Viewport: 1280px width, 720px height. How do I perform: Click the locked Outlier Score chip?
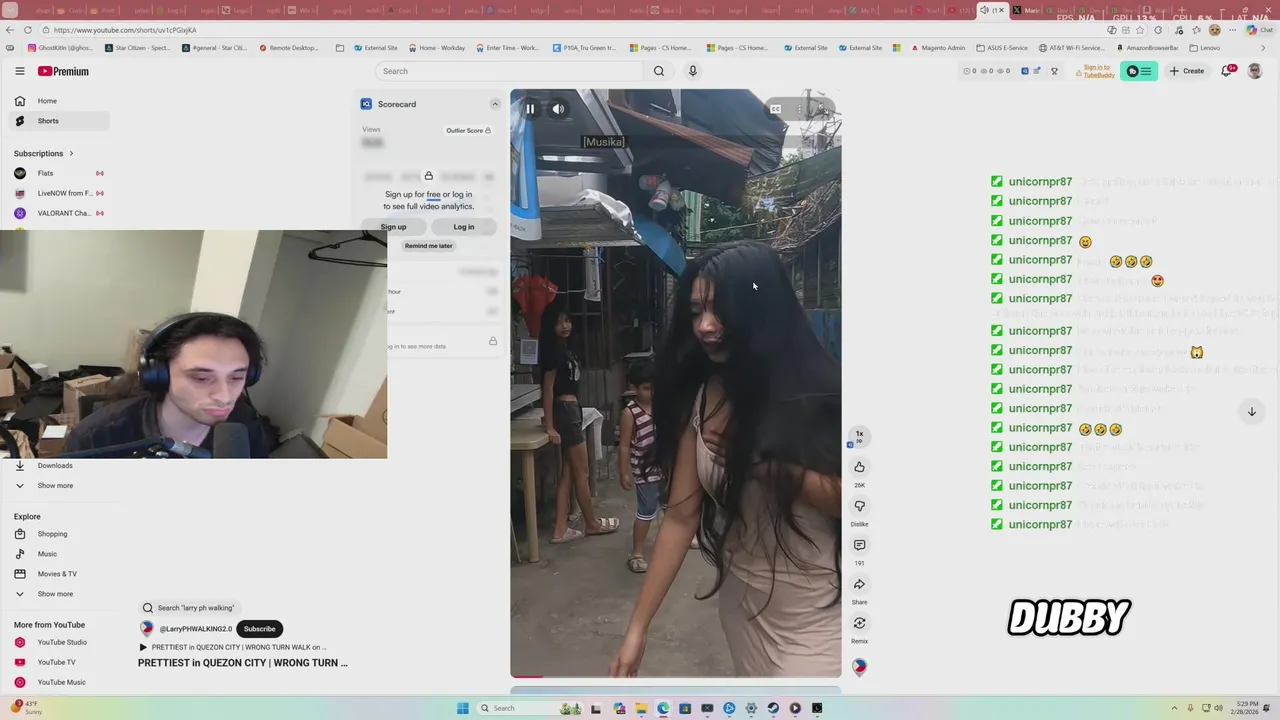click(x=468, y=130)
